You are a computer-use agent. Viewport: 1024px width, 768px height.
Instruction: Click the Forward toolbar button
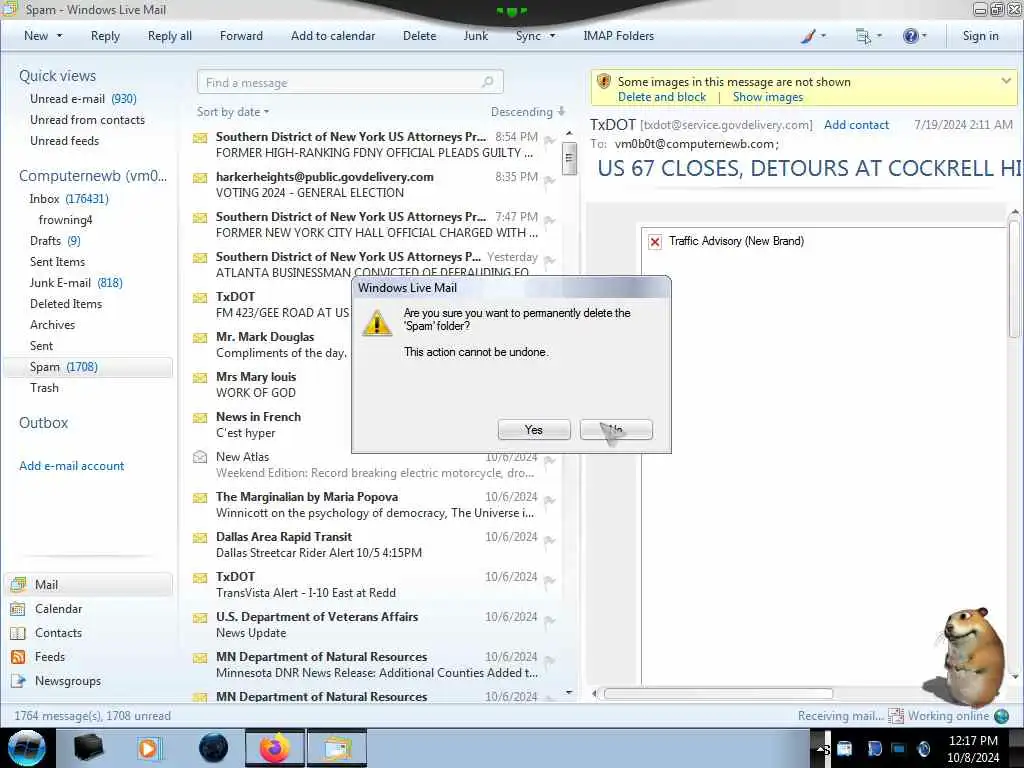tap(241, 36)
